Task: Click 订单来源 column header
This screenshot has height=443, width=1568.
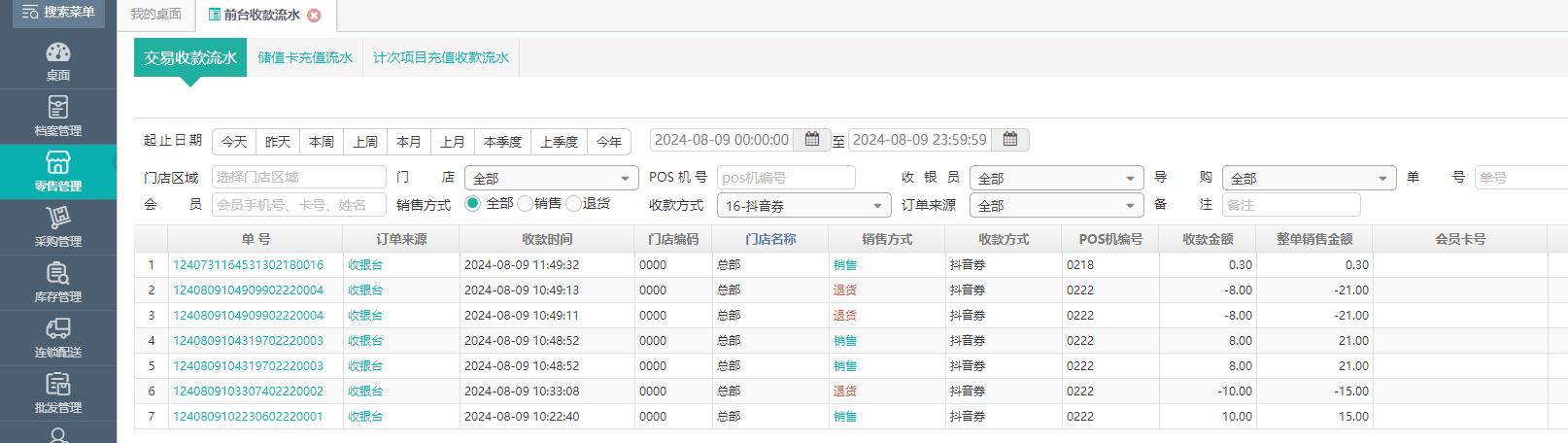Action: coord(401,239)
